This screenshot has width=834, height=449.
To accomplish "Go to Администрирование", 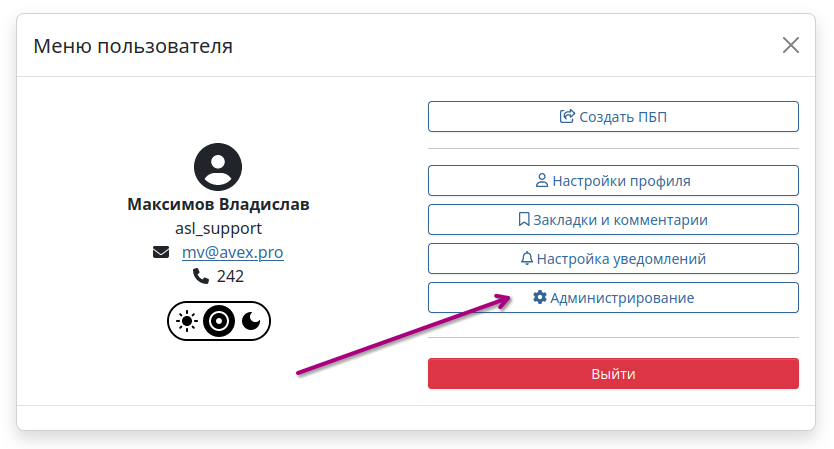I will point(613,297).
